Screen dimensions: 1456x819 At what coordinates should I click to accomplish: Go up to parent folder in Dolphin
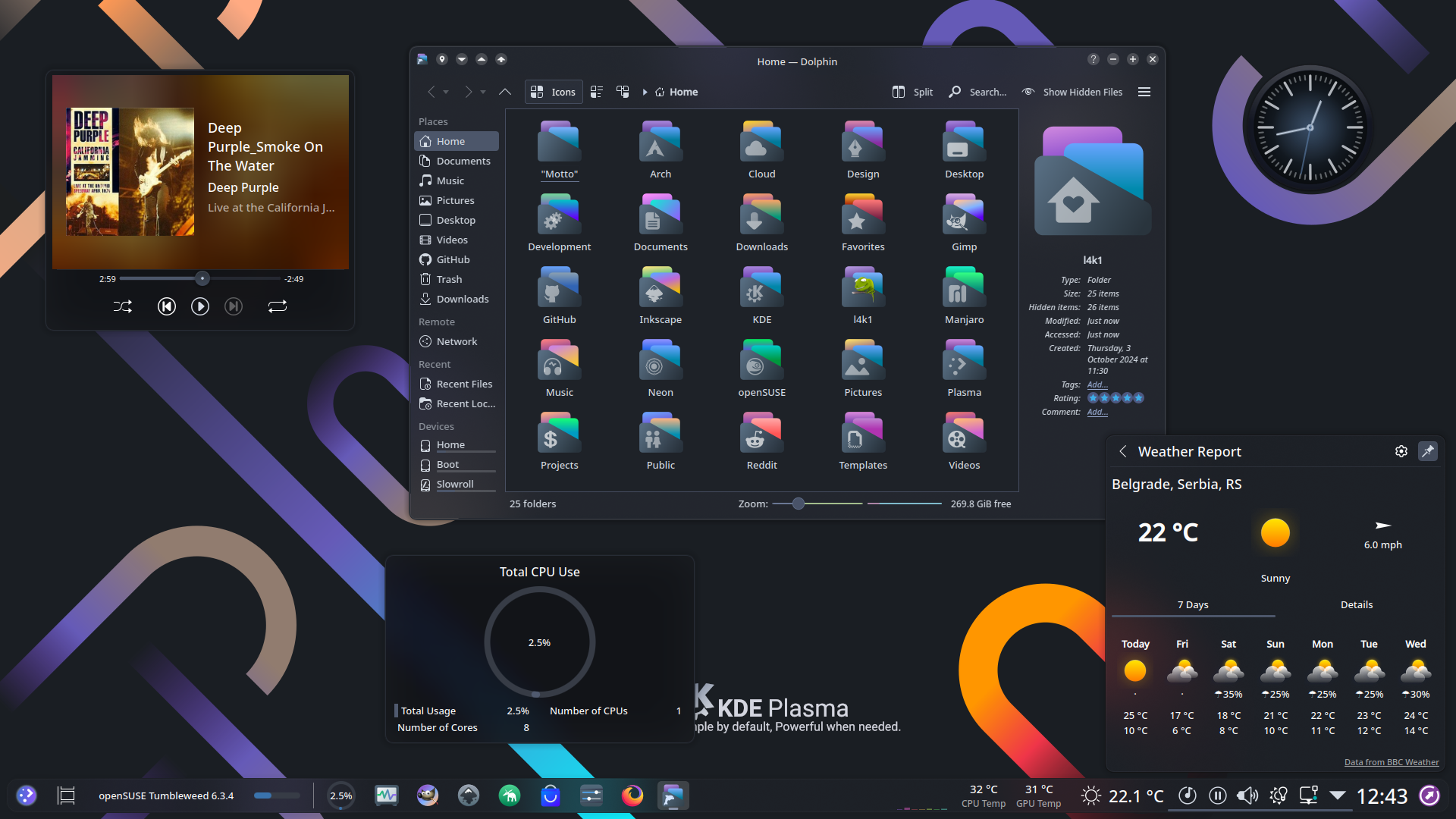(504, 92)
